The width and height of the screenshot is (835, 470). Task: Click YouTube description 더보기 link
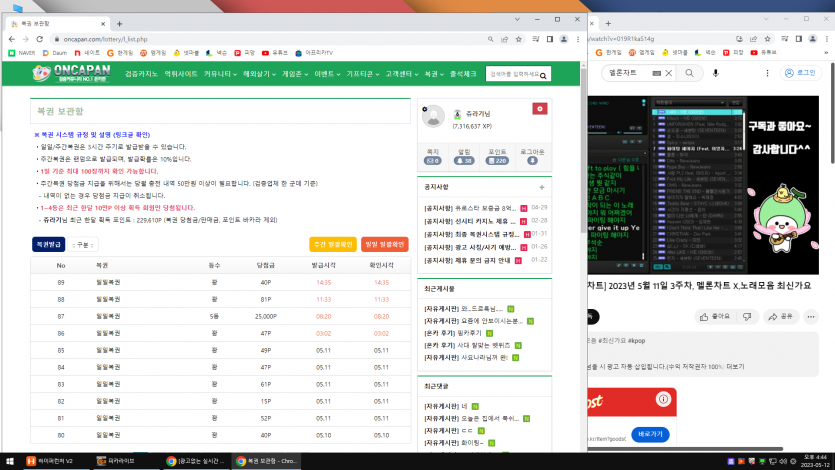pos(735,367)
